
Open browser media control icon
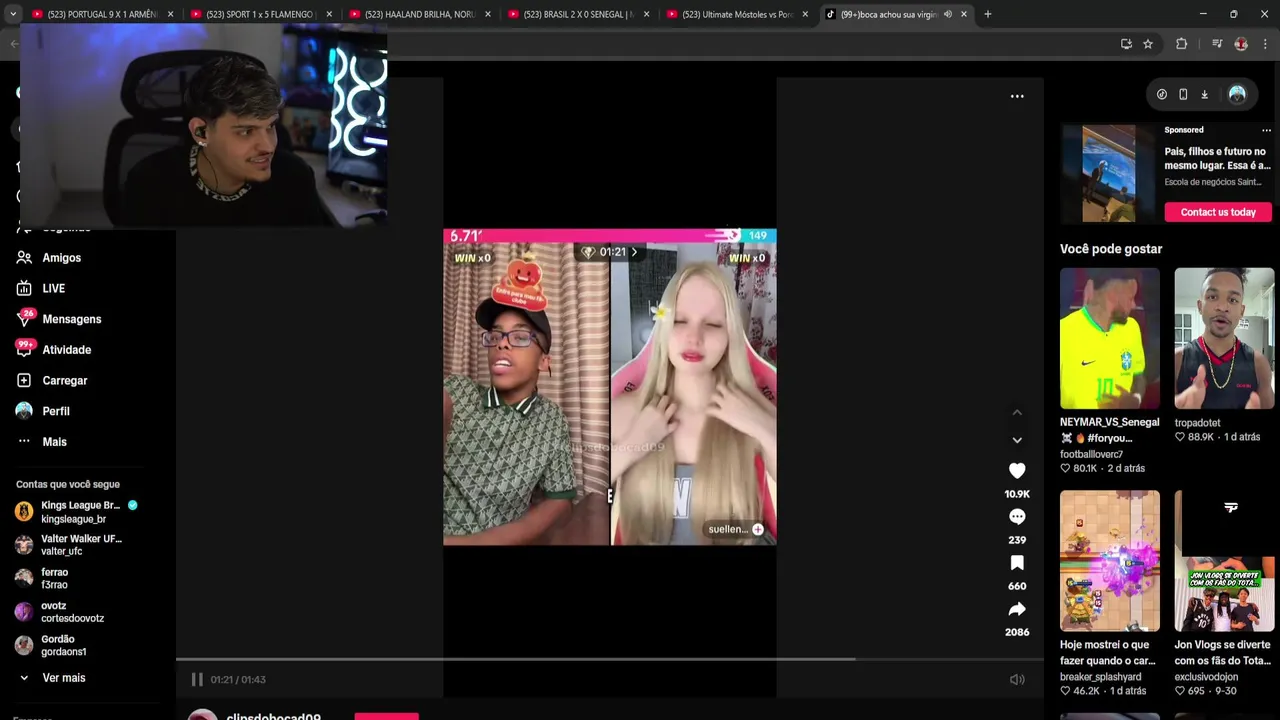[1217, 44]
